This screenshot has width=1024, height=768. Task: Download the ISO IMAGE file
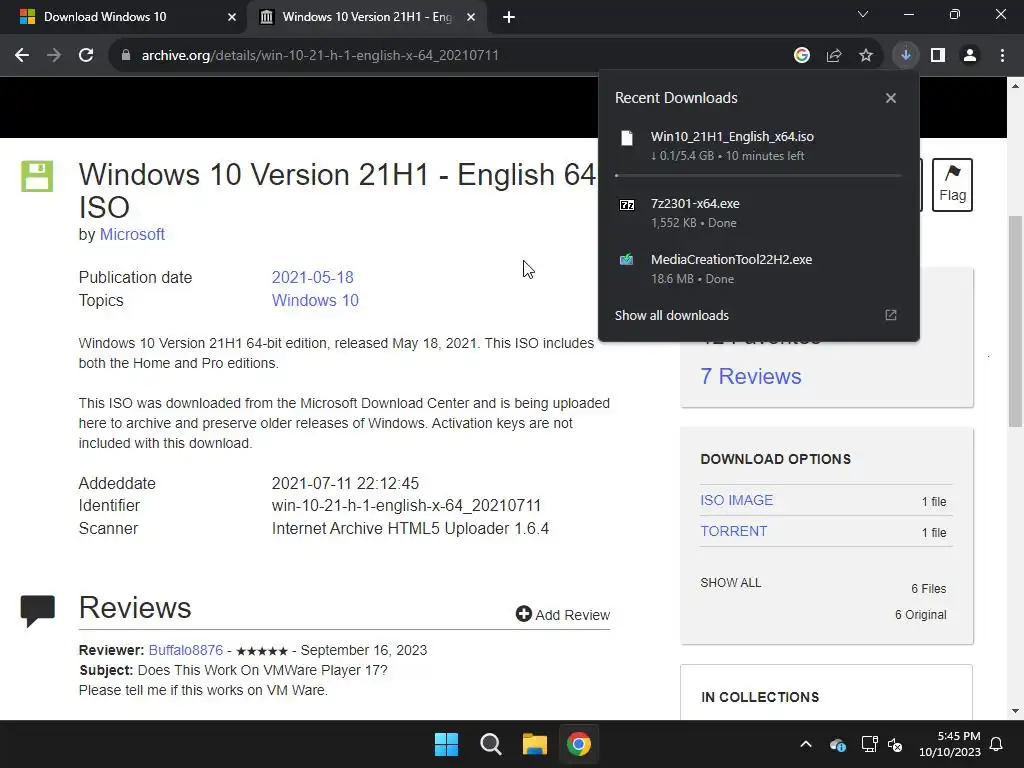736,500
